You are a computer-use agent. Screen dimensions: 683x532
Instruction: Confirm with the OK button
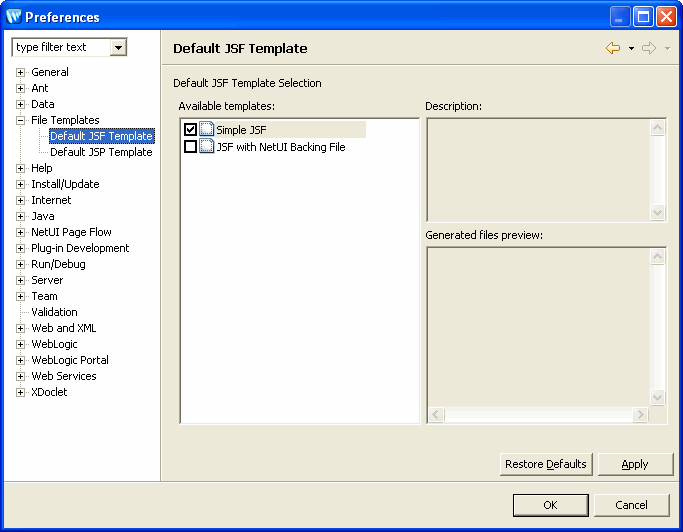pyautogui.click(x=550, y=505)
